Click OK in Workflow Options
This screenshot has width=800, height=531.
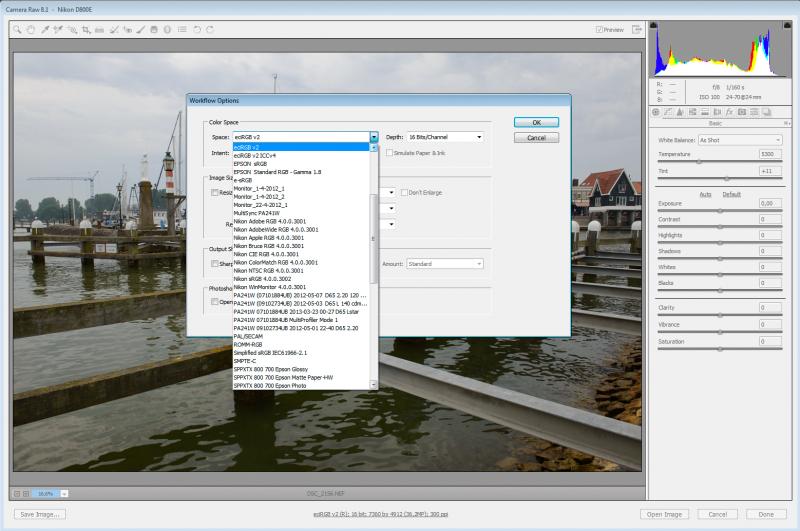536,122
